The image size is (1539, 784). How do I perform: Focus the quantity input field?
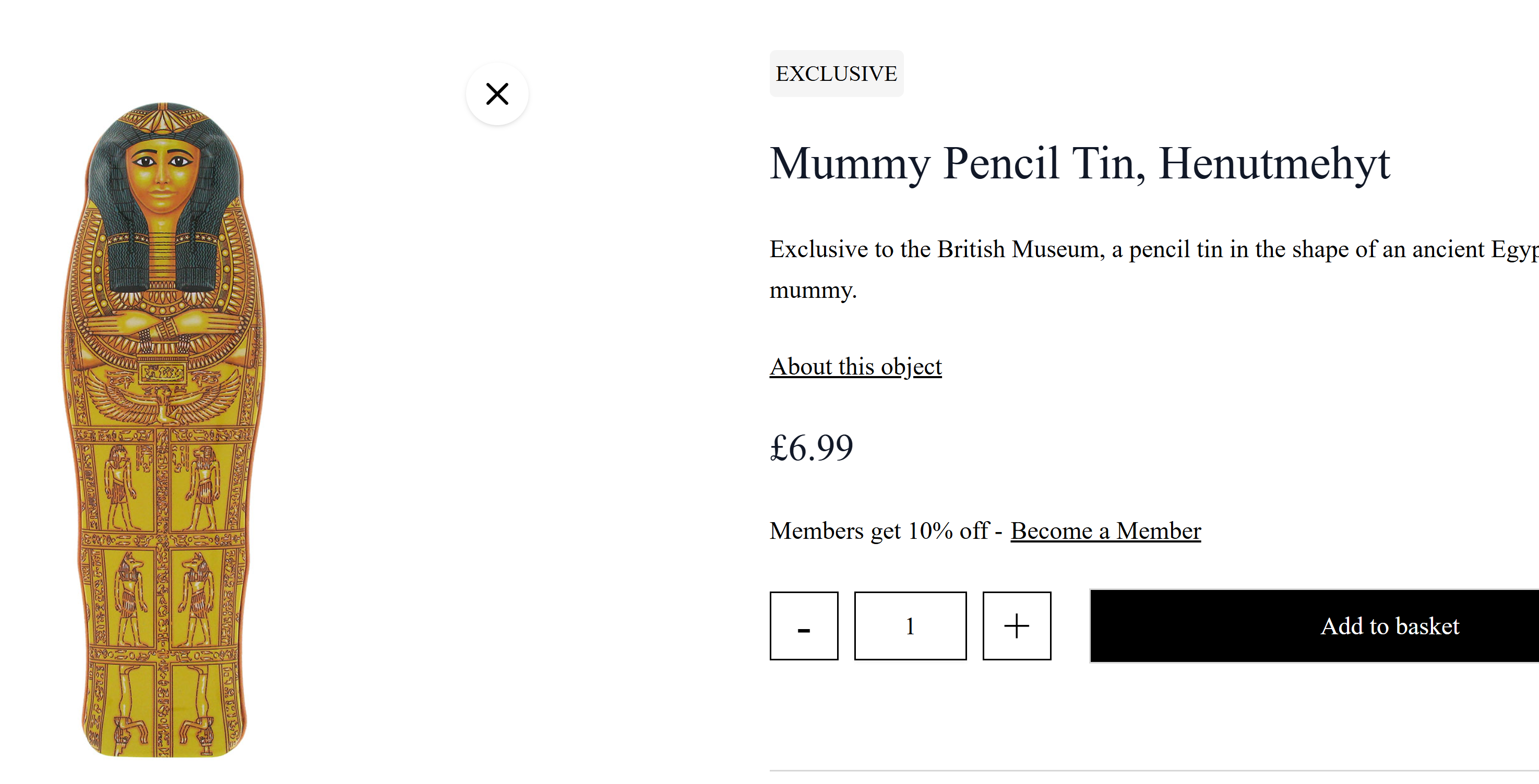pos(910,626)
